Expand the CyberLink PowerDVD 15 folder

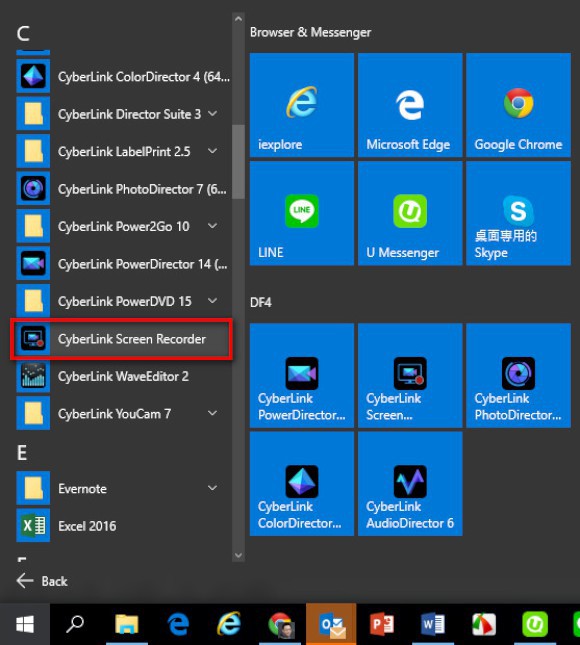click(213, 301)
